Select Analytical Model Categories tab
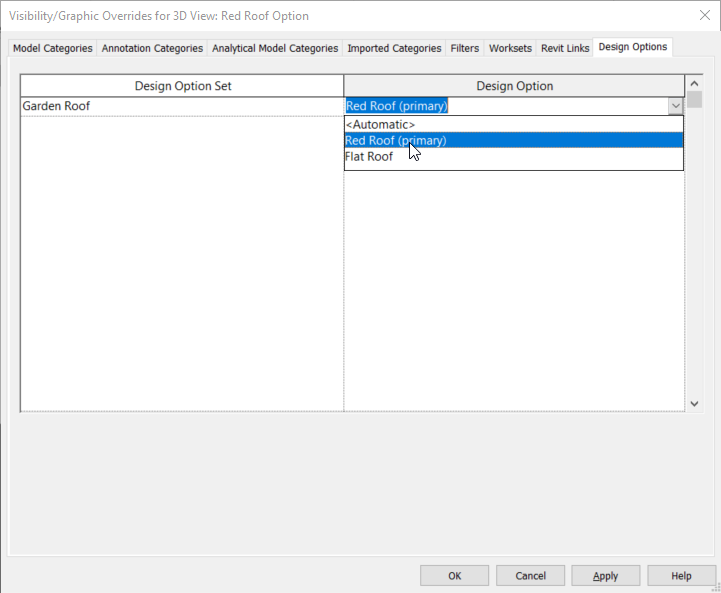Image resolution: width=721 pixels, height=593 pixels. [x=275, y=48]
